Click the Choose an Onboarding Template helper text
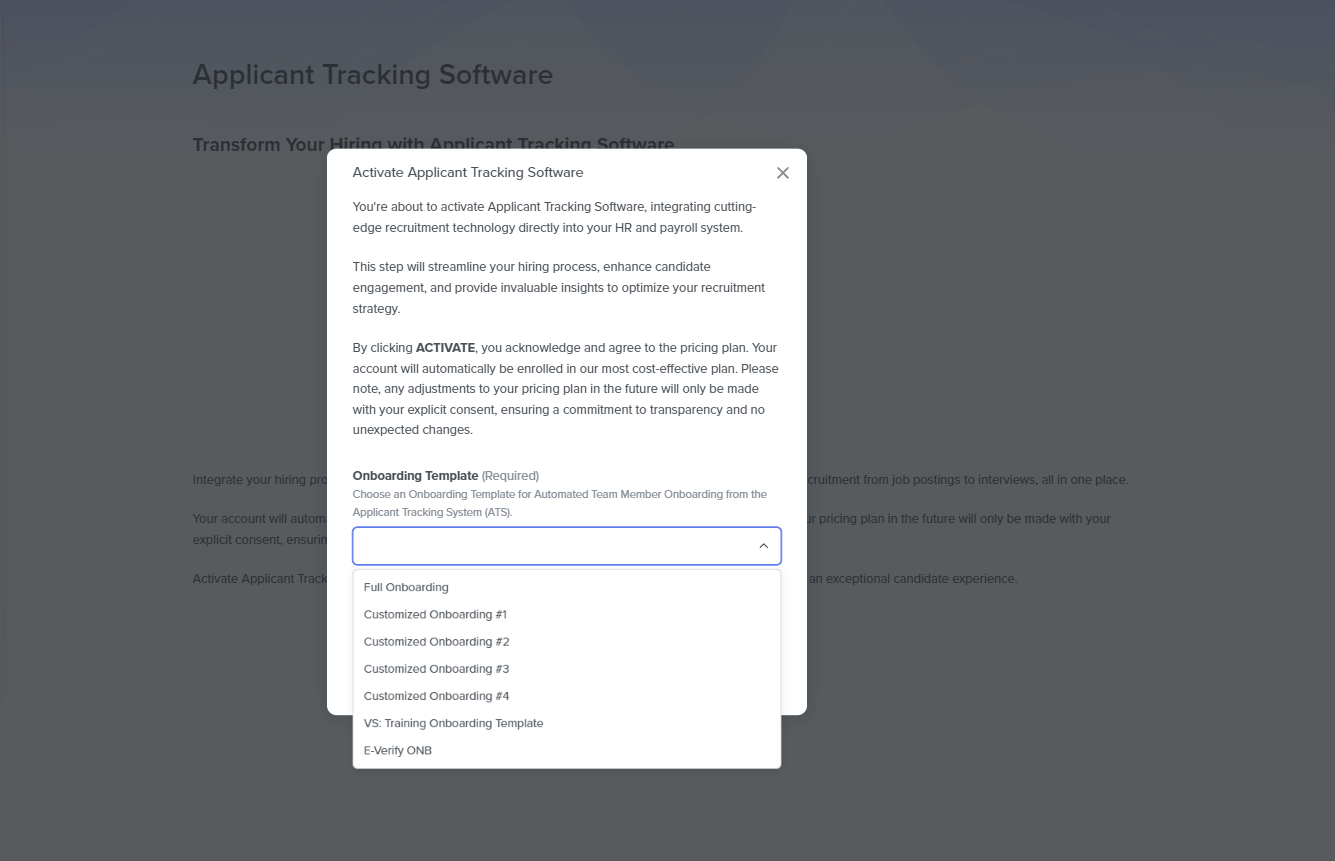 tap(559, 502)
